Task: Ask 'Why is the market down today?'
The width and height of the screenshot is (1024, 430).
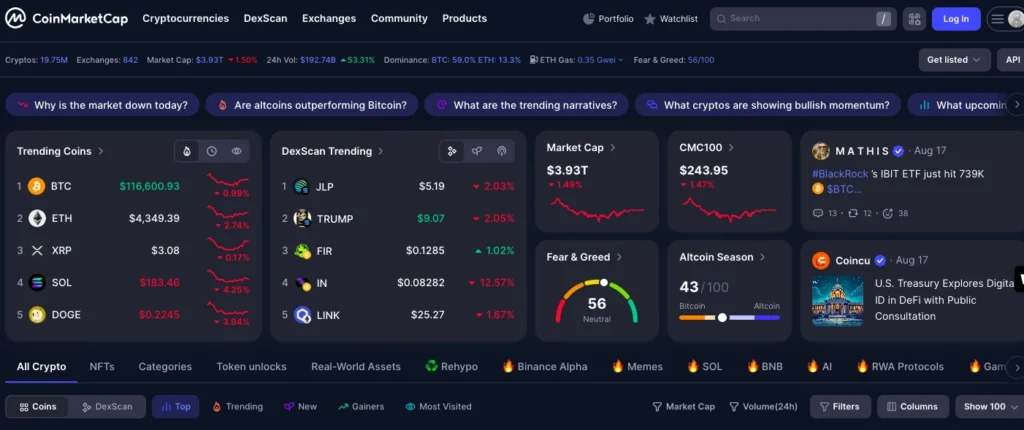Action: (x=103, y=105)
